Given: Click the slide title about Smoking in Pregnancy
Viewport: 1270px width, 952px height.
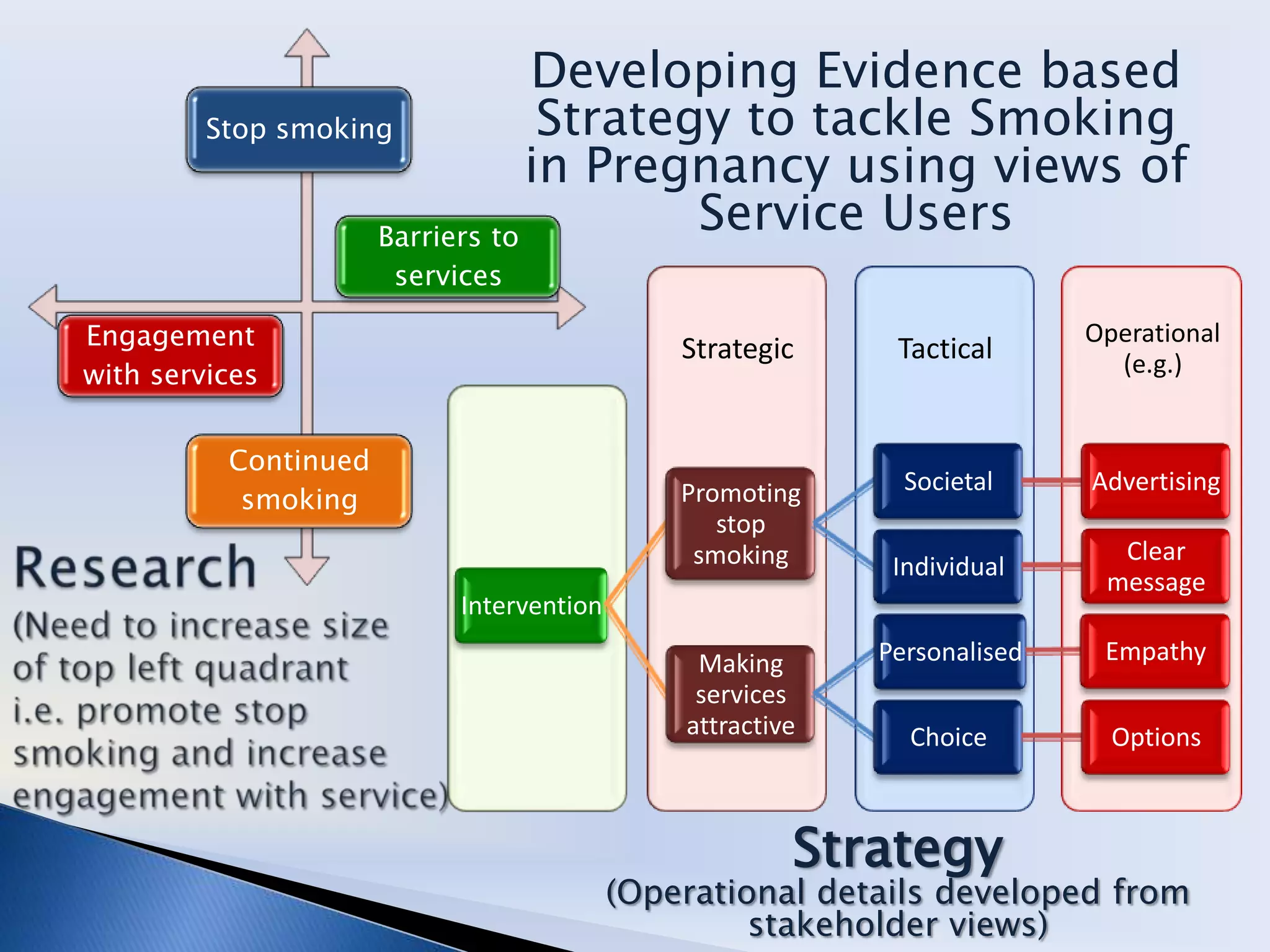Looking at the screenshot, I should 856,141.
